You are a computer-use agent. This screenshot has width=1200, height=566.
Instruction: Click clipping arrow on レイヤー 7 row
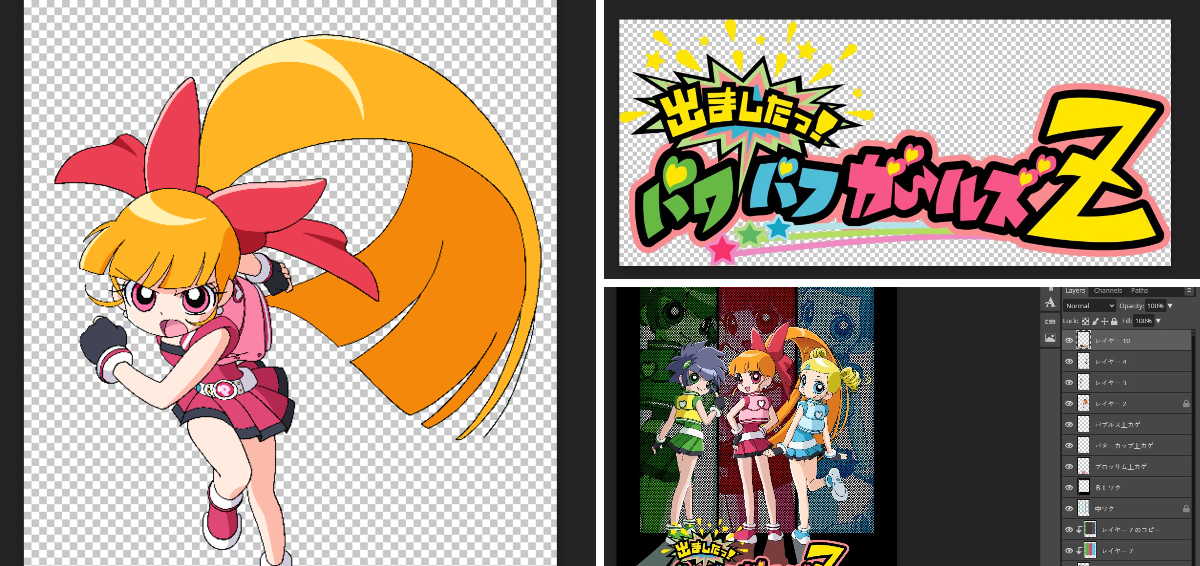pos(1079,551)
